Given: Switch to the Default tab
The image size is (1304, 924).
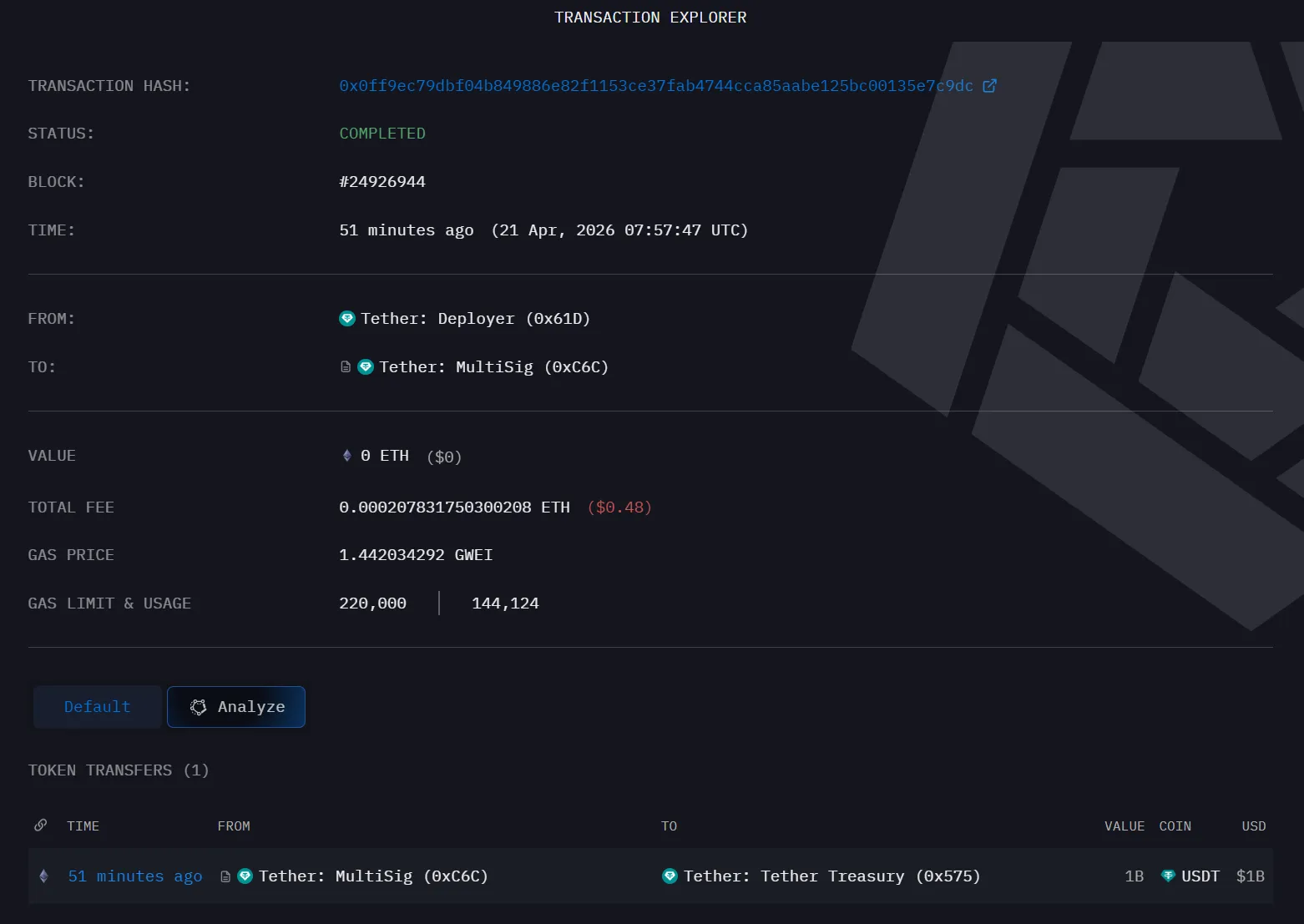Looking at the screenshot, I should pos(98,707).
